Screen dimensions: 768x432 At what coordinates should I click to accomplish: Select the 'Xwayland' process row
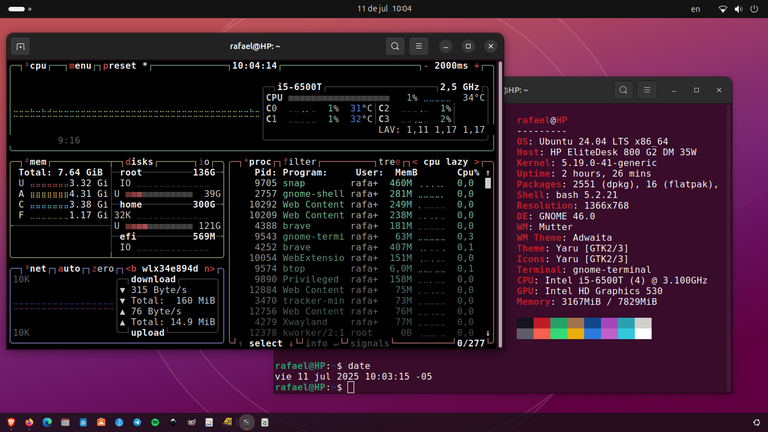[361, 322]
